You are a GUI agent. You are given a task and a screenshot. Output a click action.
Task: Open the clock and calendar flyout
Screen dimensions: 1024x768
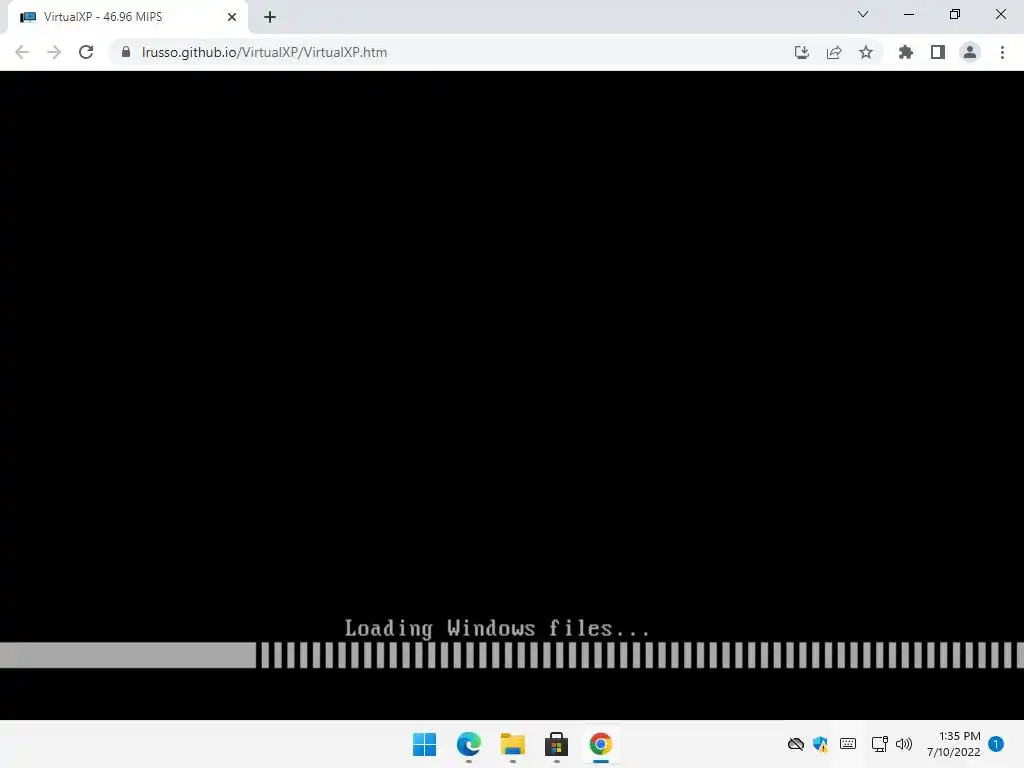click(x=954, y=744)
